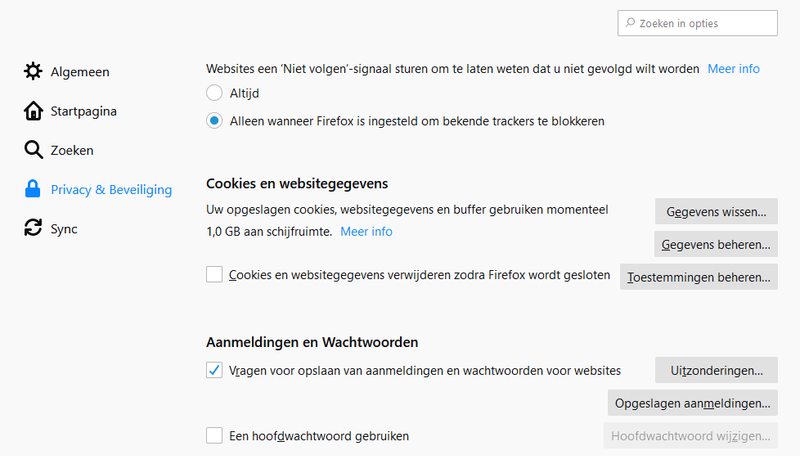Image resolution: width=800 pixels, height=456 pixels.
Task: Click the Algemeen gear icon
Action: [33, 71]
